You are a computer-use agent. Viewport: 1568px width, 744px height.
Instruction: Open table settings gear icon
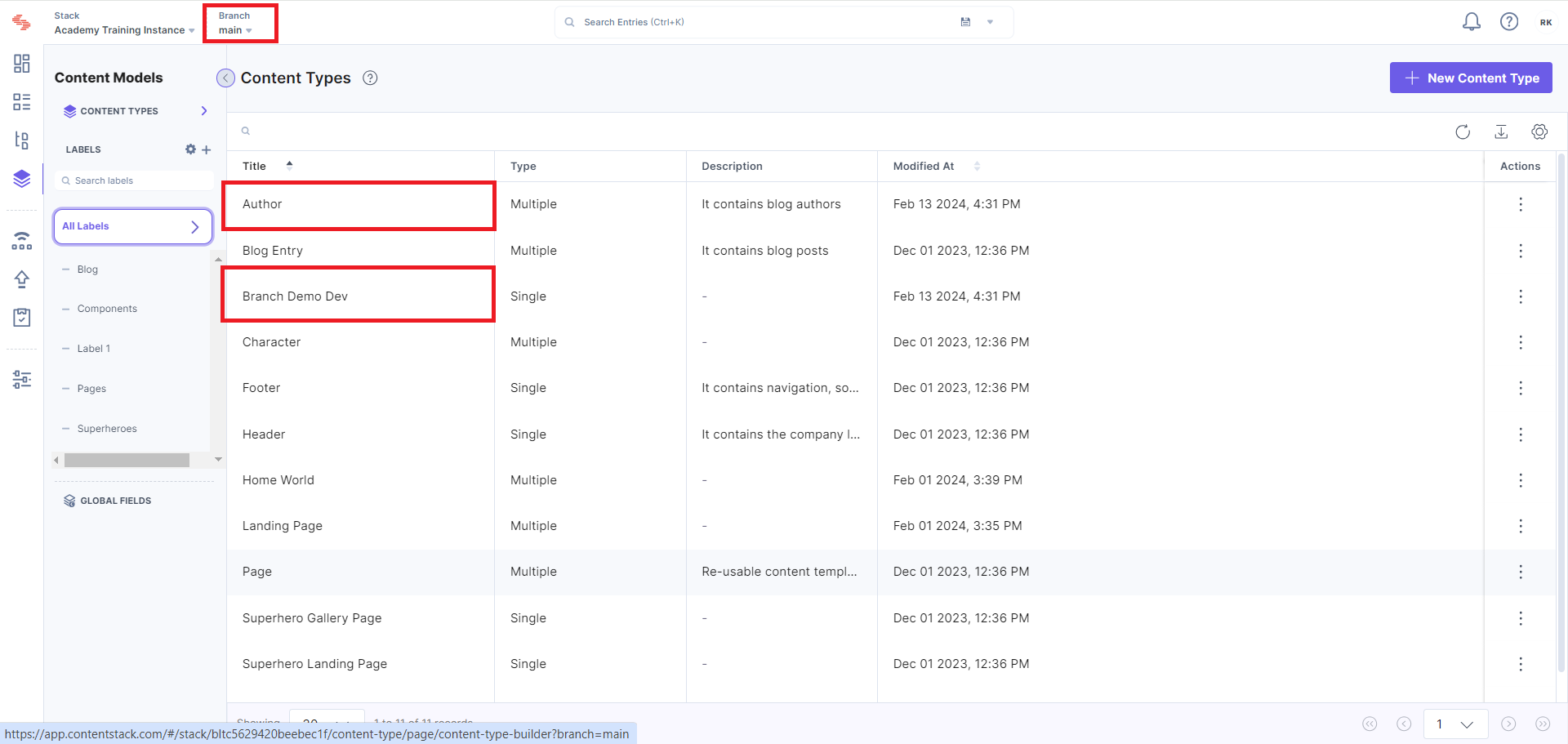click(1539, 131)
